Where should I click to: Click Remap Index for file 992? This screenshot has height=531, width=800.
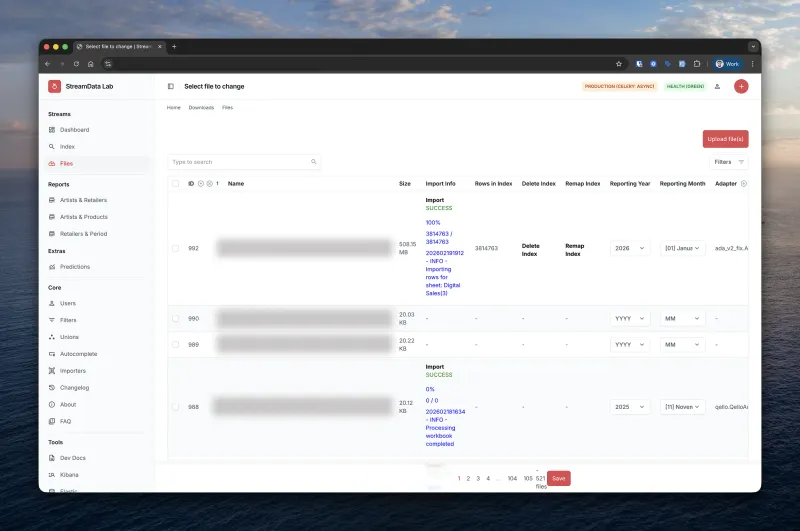click(574, 250)
